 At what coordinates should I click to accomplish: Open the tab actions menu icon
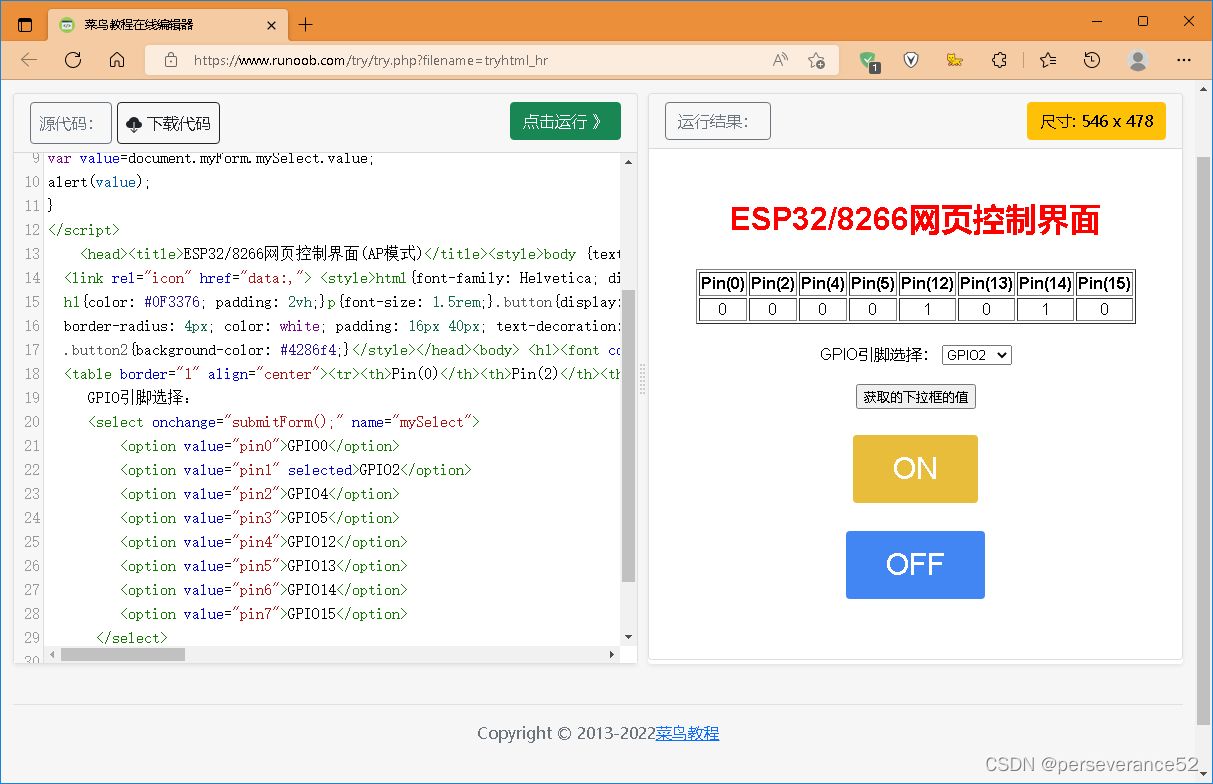point(25,25)
